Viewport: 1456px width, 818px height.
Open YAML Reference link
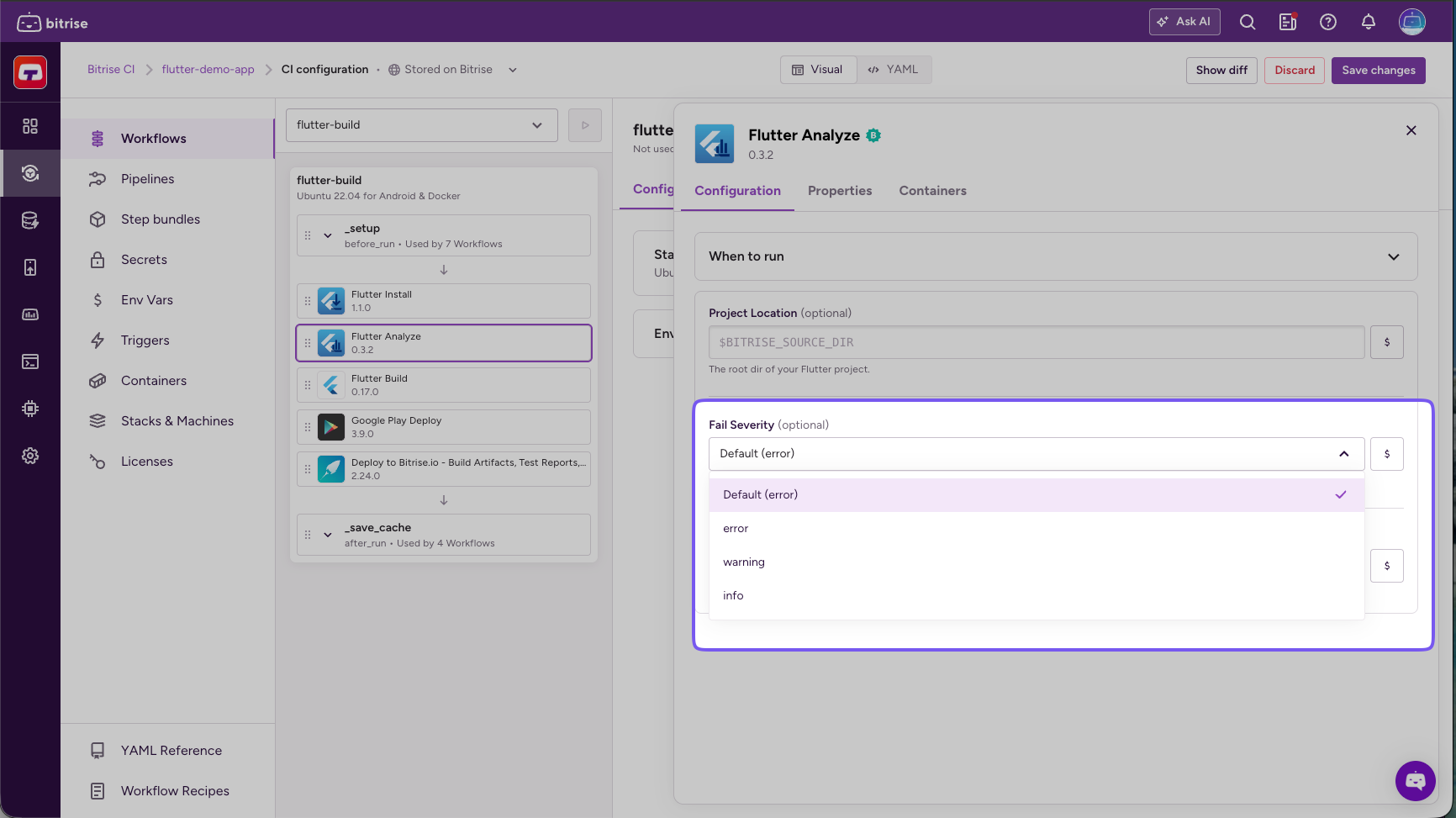168,751
